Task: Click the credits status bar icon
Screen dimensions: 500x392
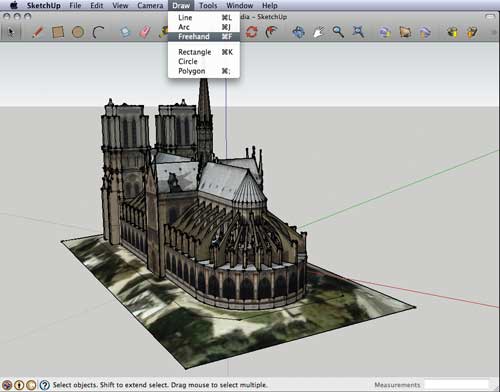Action: (19, 385)
